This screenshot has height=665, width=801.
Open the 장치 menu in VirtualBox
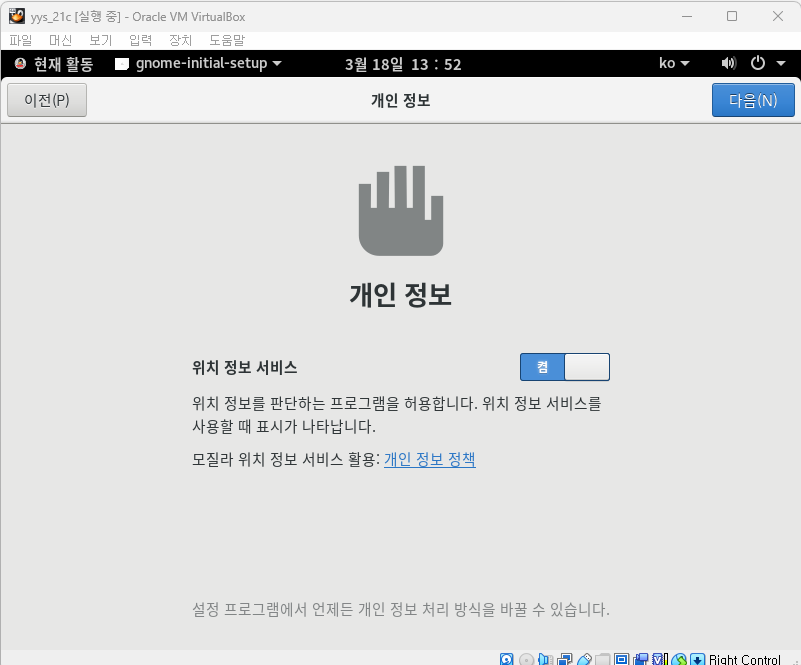click(180, 40)
